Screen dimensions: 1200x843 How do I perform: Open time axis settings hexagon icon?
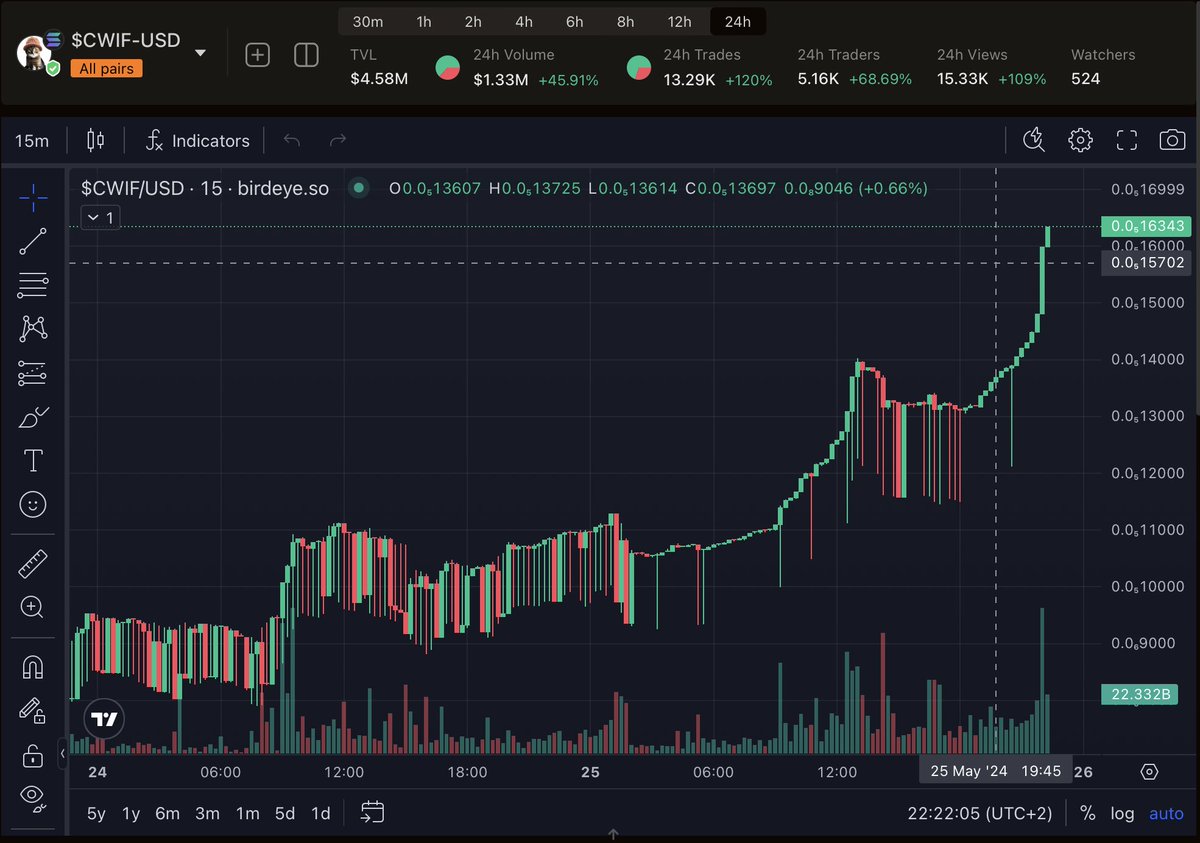tap(1149, 772)
